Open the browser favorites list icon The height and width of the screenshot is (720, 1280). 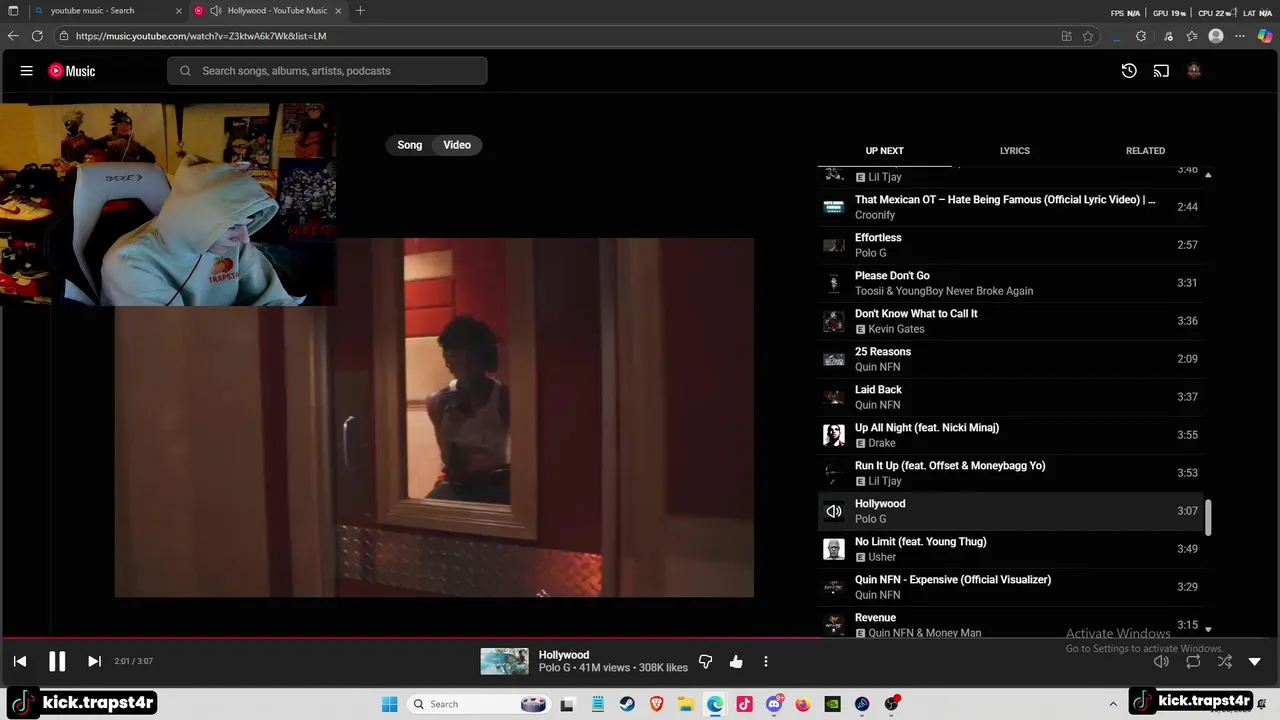1192,36
